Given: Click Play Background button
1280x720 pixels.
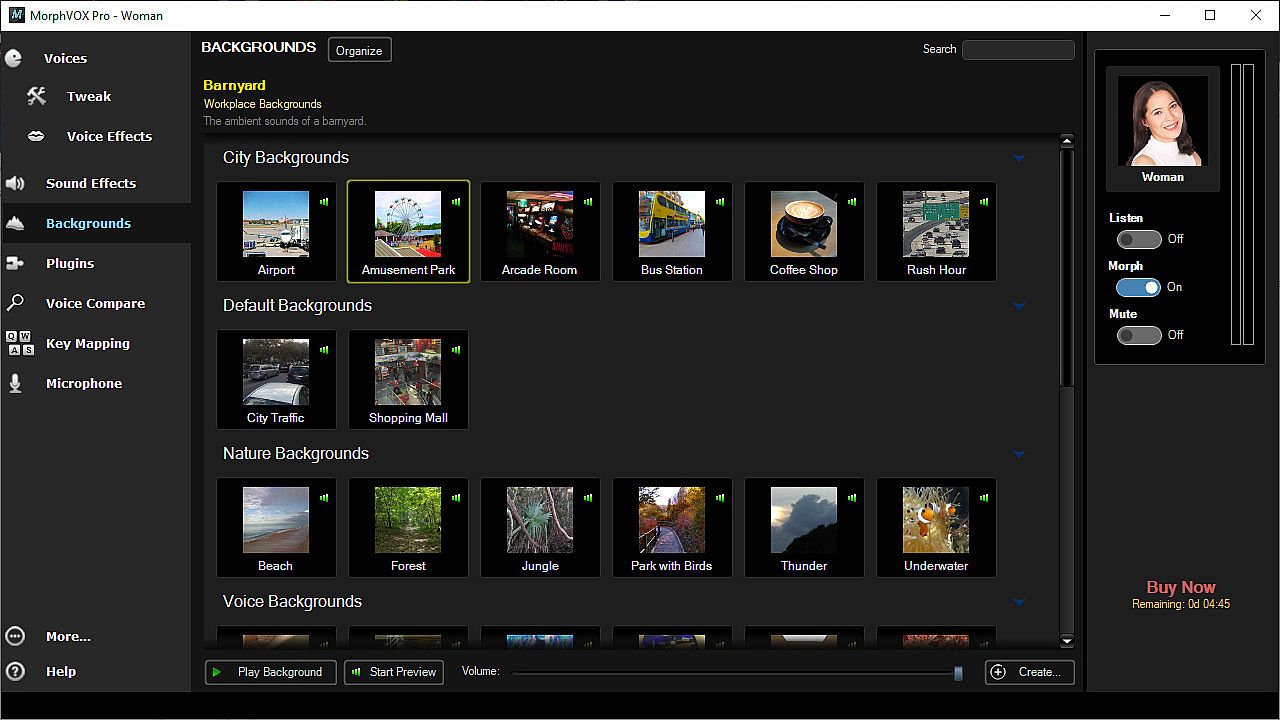Looking at the screenshot, I should (270, 672).
